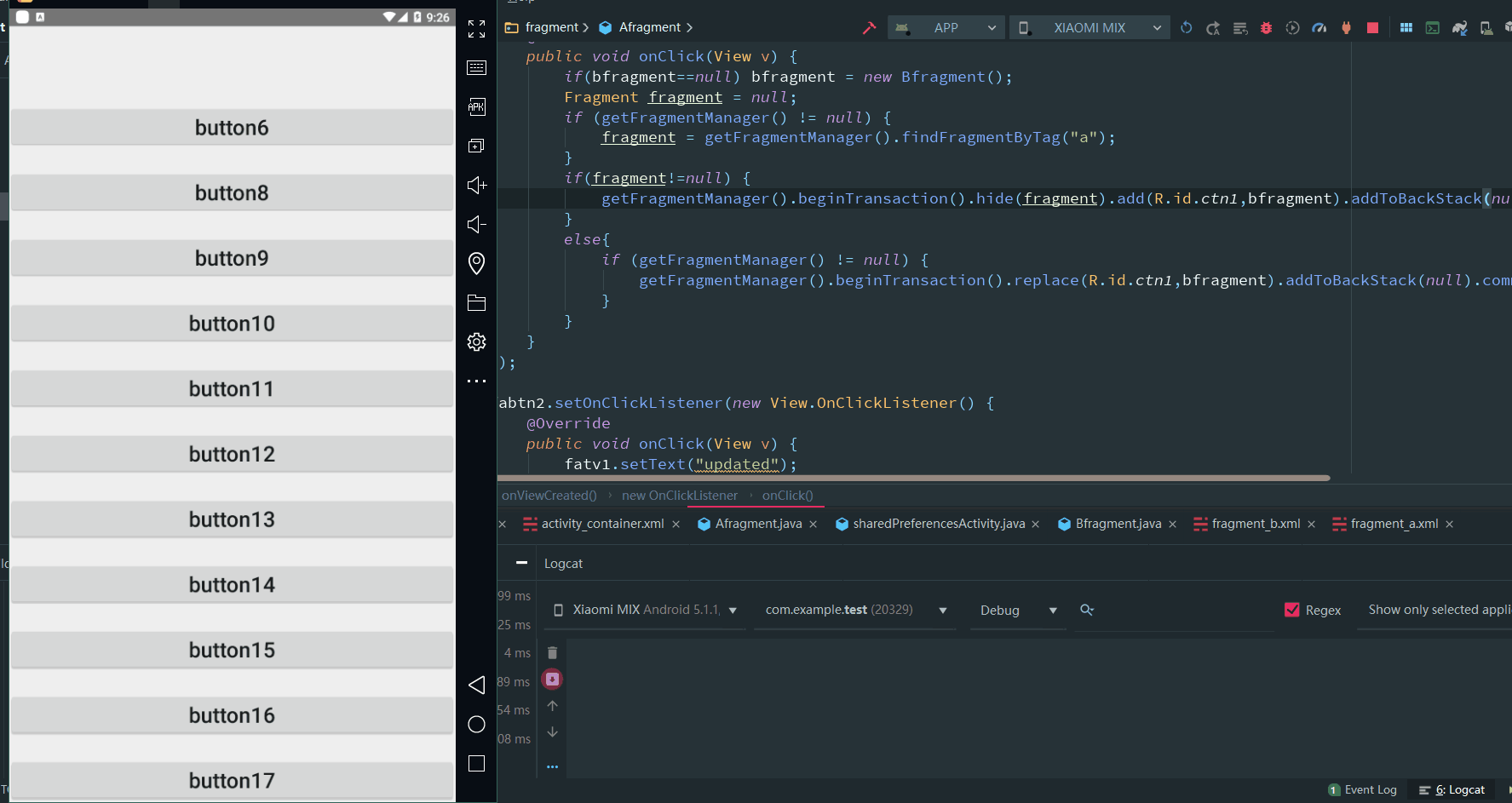
Task: Close the Afragment.java tab
Action: point(813,525)
